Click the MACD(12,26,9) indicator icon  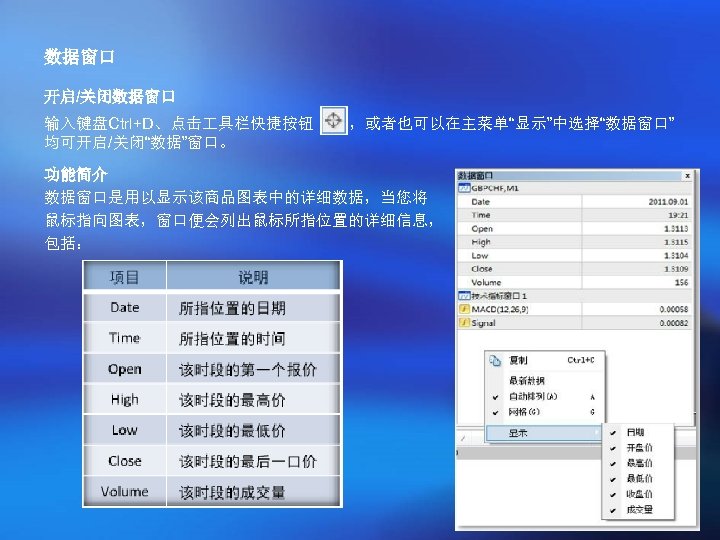click(x=464, y=309)
